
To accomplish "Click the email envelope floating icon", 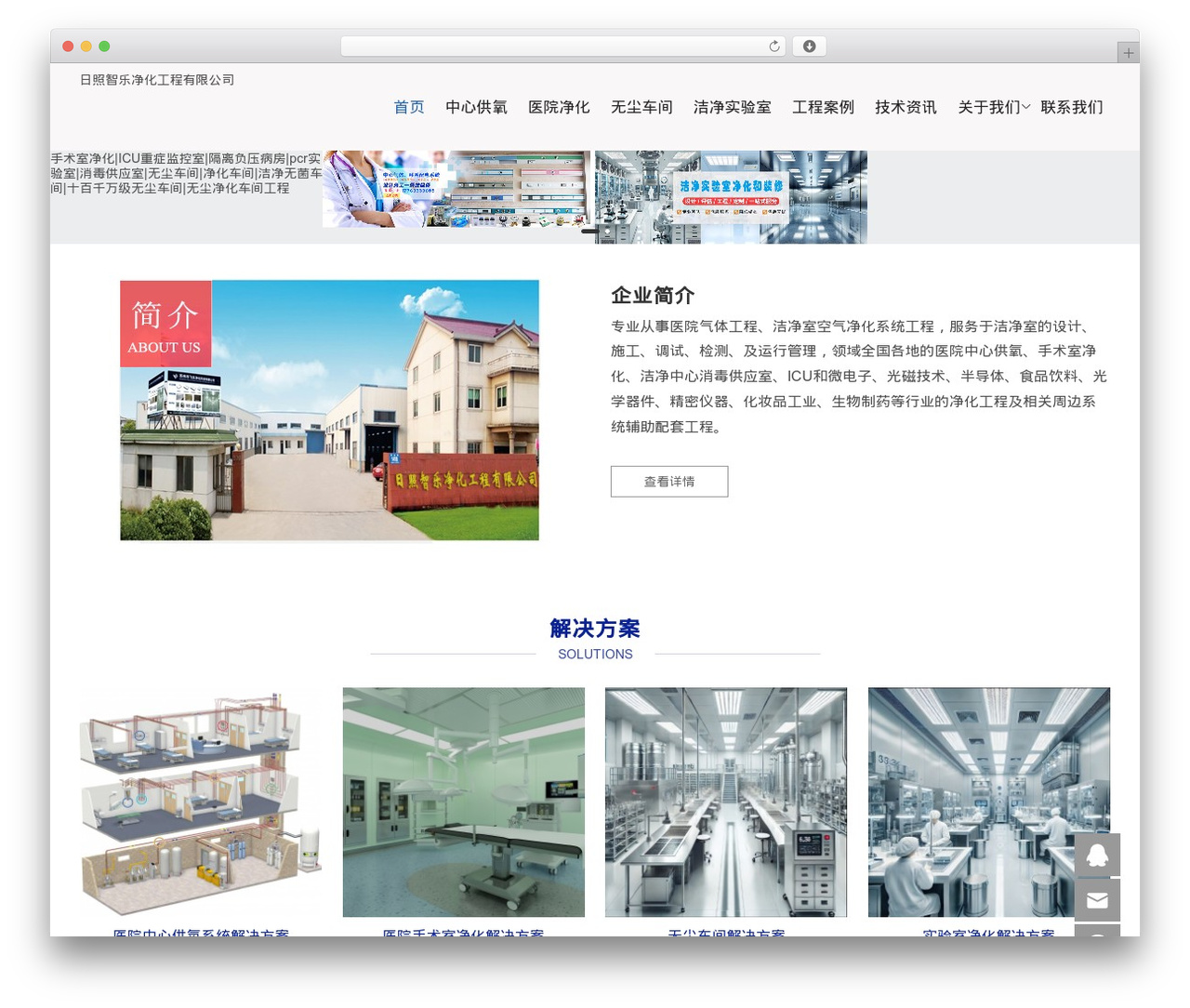I will tap(1097, 900).
